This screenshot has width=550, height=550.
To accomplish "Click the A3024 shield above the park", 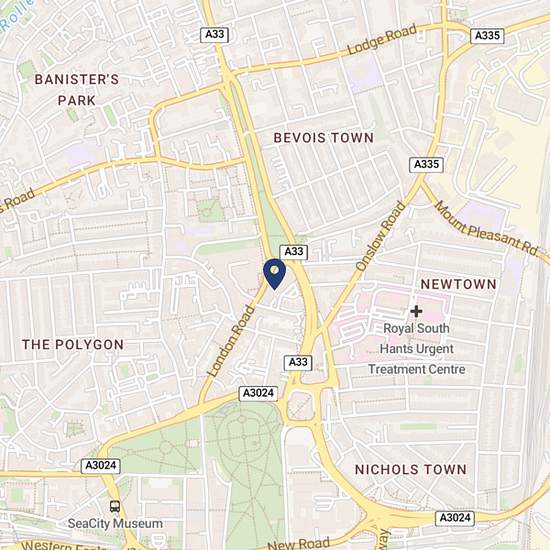I will [258, 393].
